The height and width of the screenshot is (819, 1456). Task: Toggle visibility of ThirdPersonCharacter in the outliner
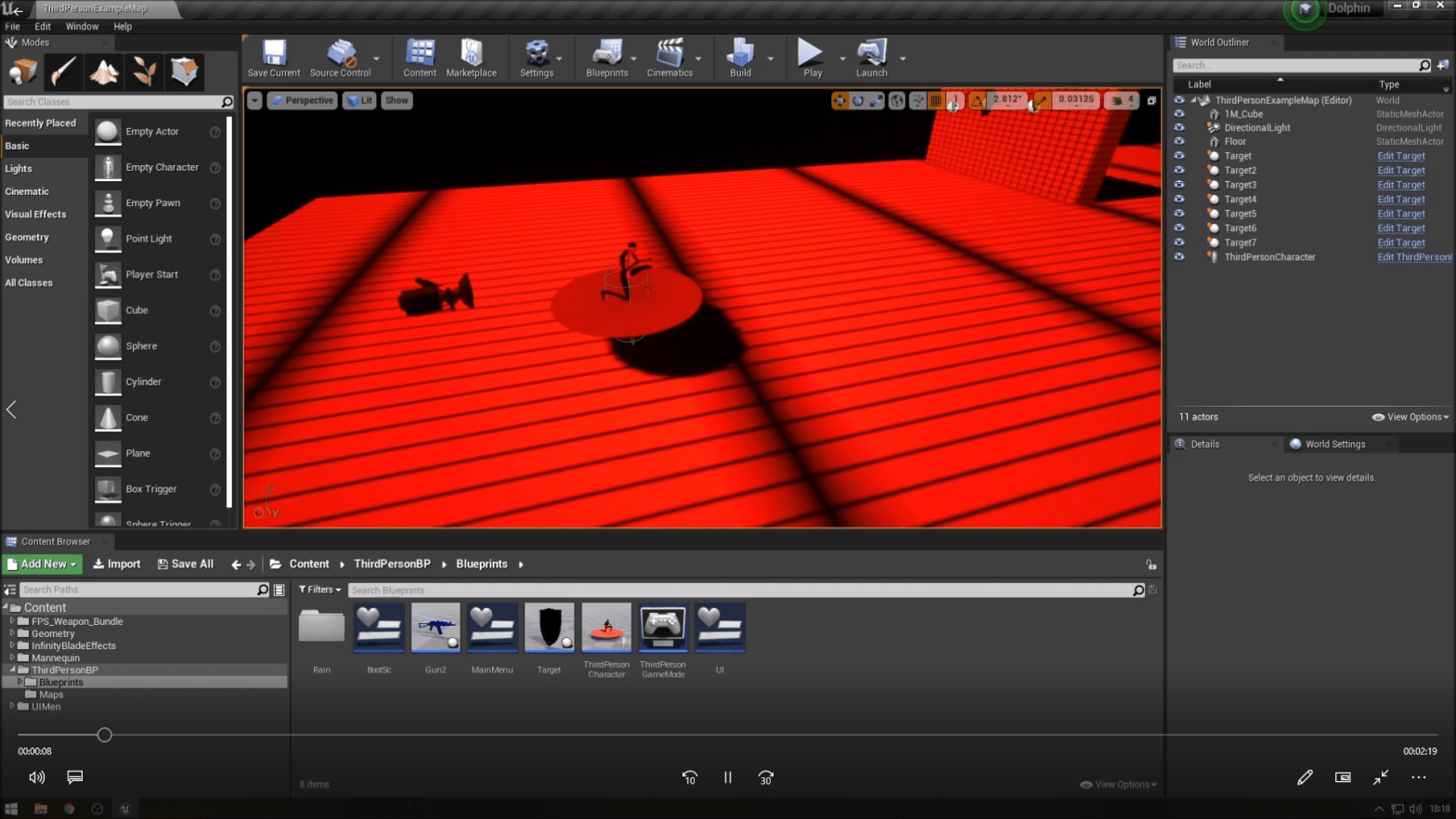click(1179, 257)
